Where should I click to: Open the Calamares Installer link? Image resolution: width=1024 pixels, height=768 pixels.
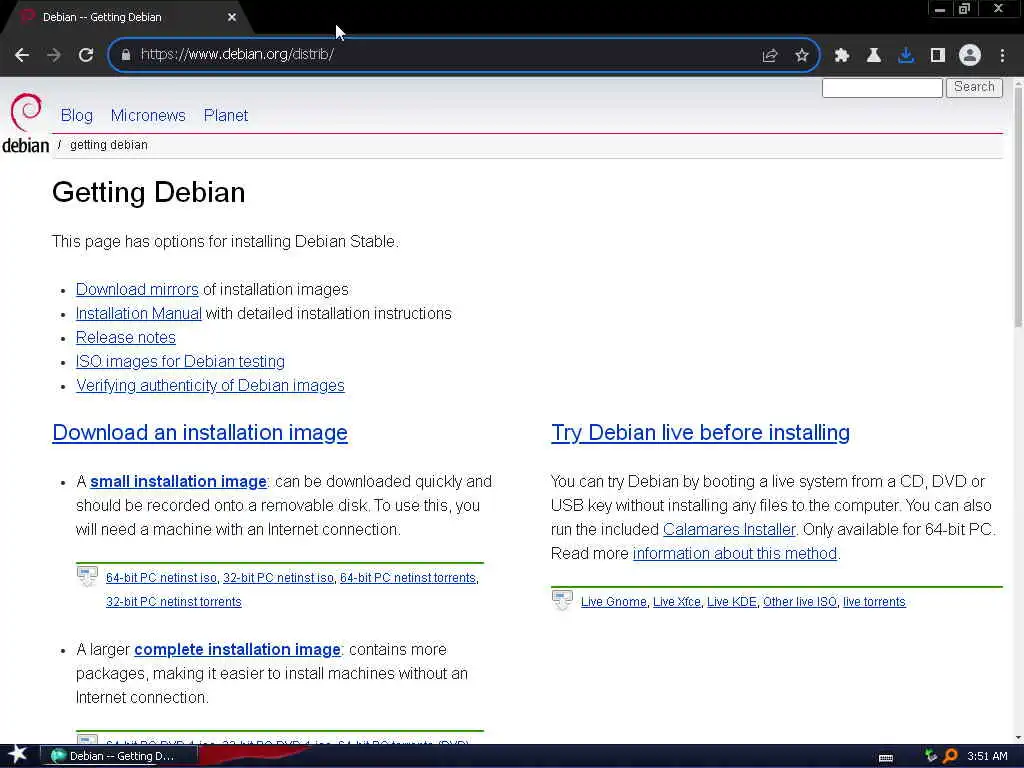pyautogui.click(x=729, y=530)
